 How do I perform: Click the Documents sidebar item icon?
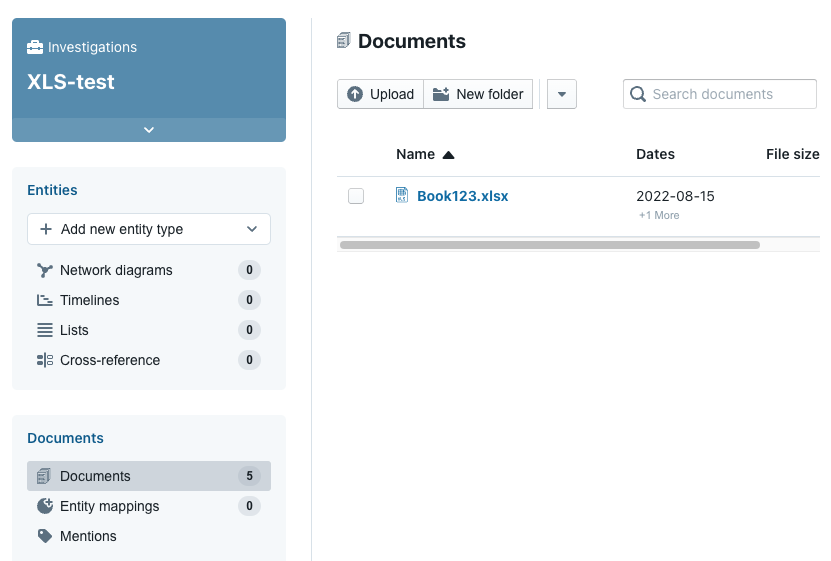44,476
